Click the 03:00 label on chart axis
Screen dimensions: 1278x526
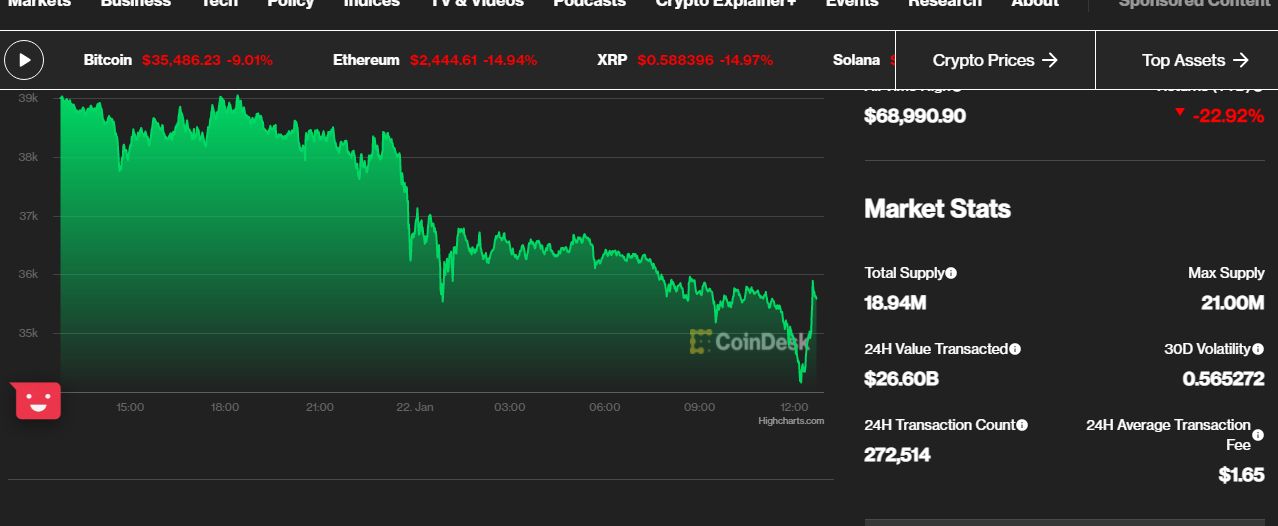coord(510,407)
